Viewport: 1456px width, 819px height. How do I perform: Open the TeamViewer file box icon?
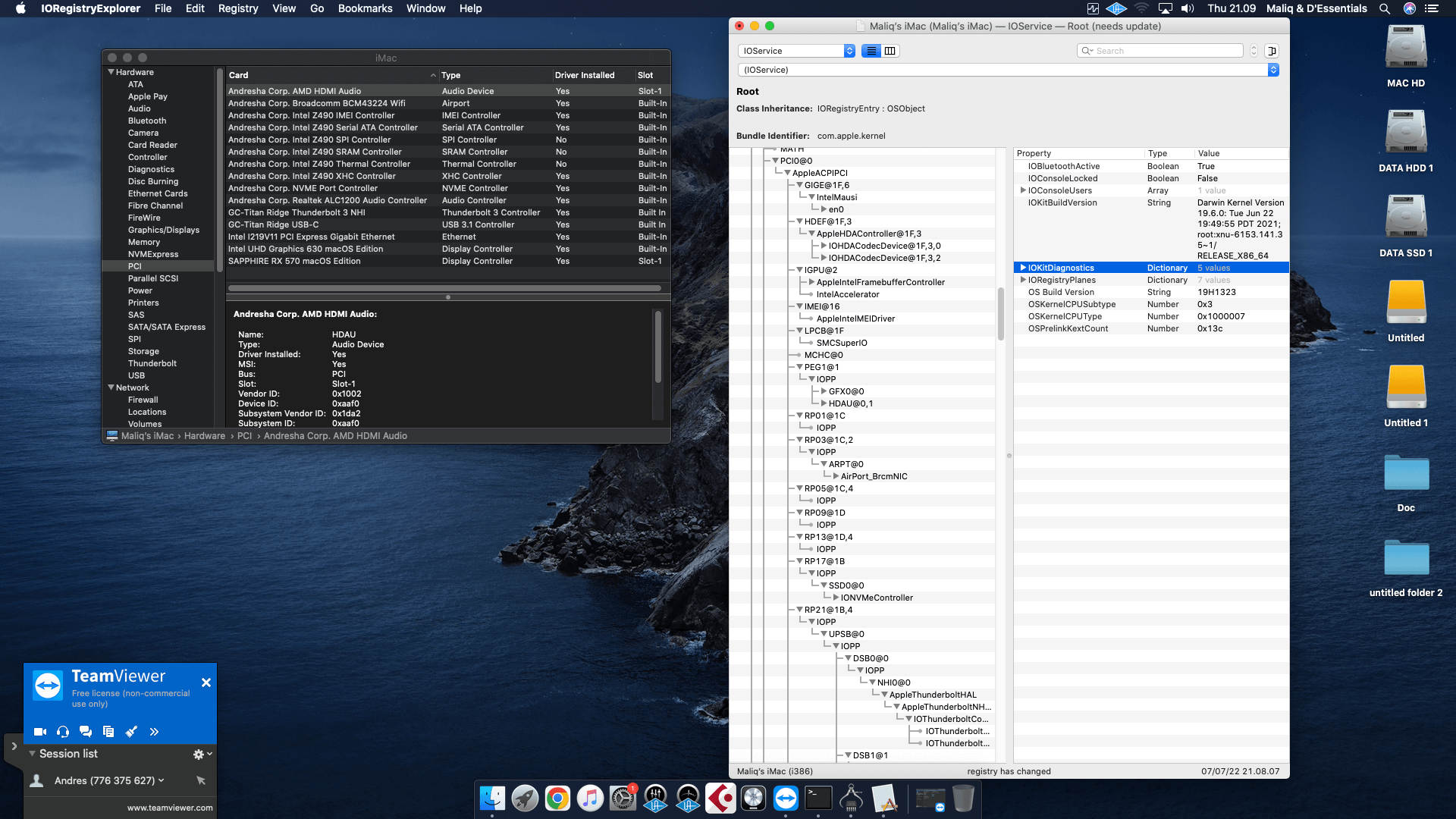coord(108,732)
